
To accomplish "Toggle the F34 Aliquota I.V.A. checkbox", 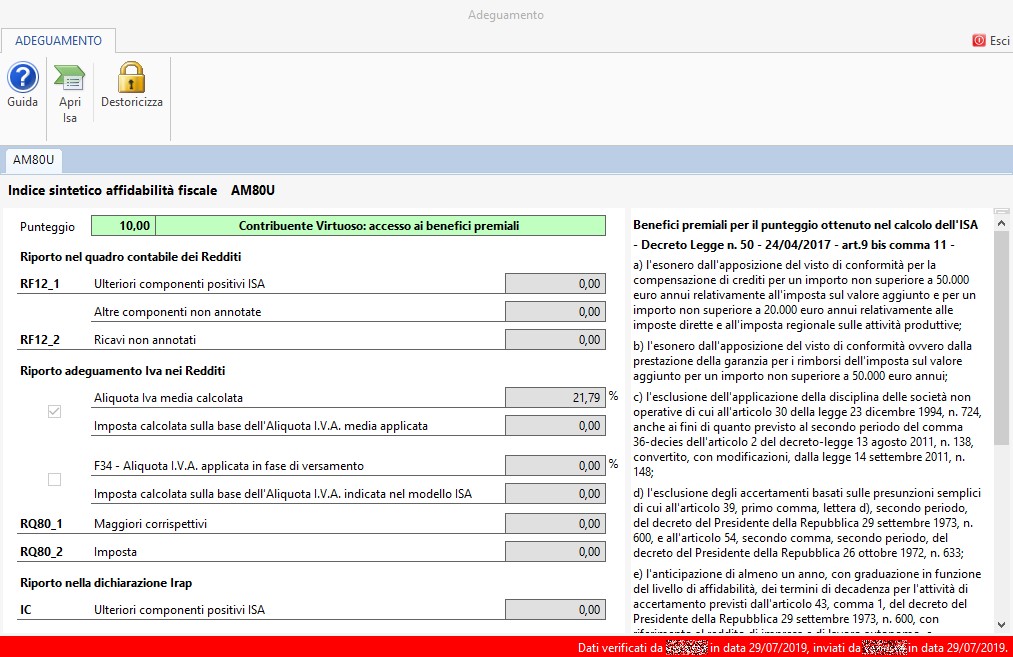I will click(54, 479).
